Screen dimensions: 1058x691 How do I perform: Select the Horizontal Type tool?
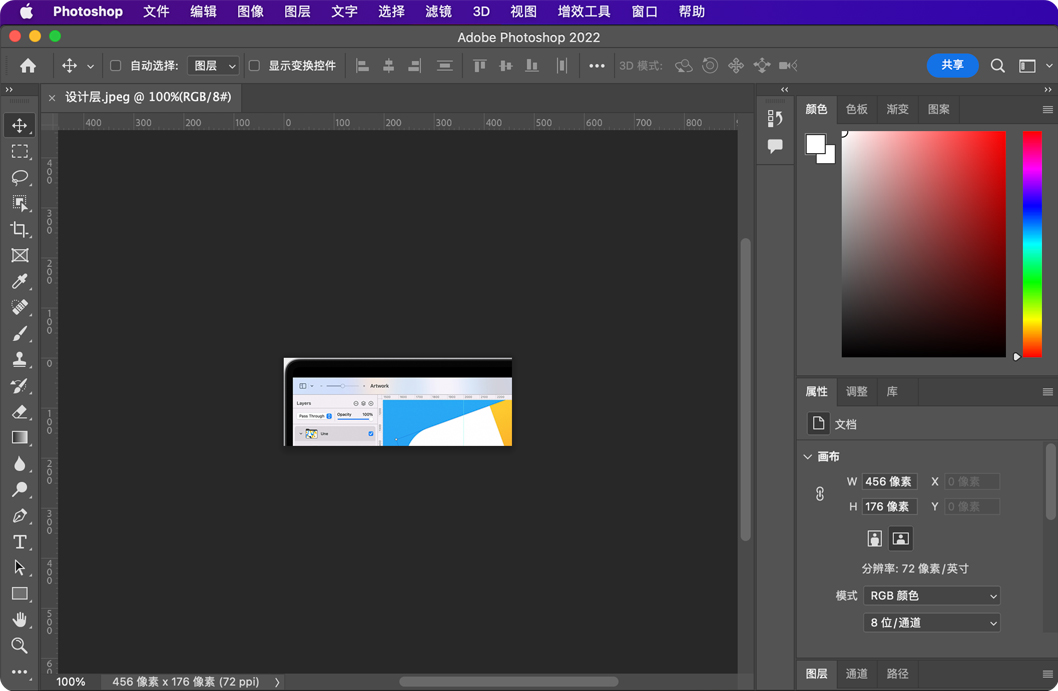tap(20, 541)
